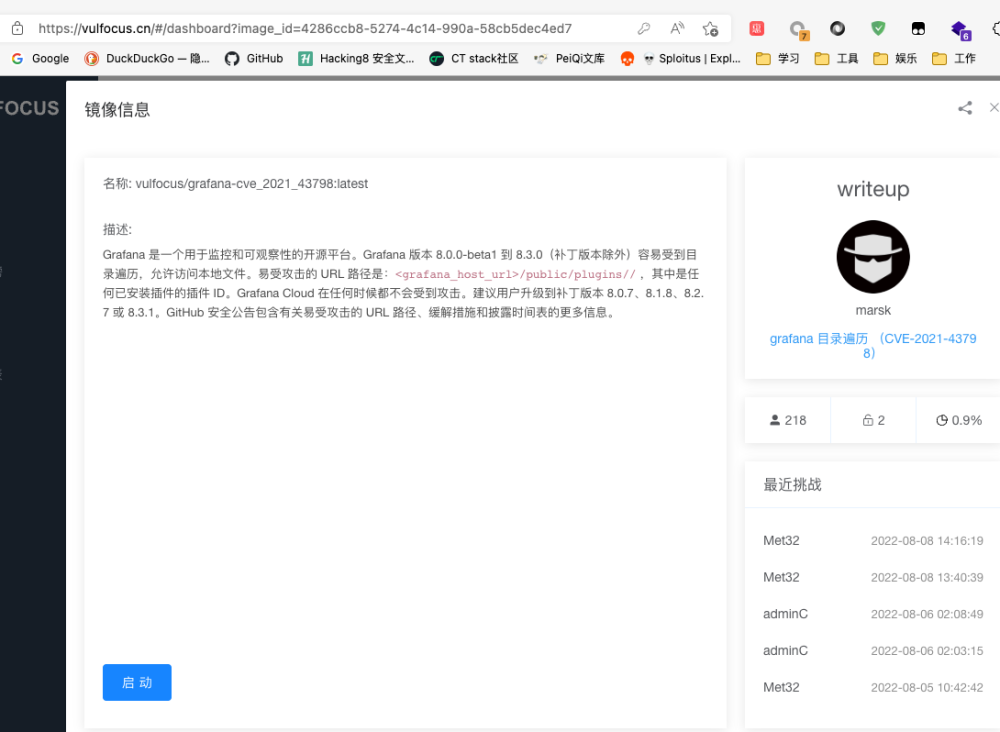
Task: Open the GitHub bookmark
Action: [x=254, y=59]
